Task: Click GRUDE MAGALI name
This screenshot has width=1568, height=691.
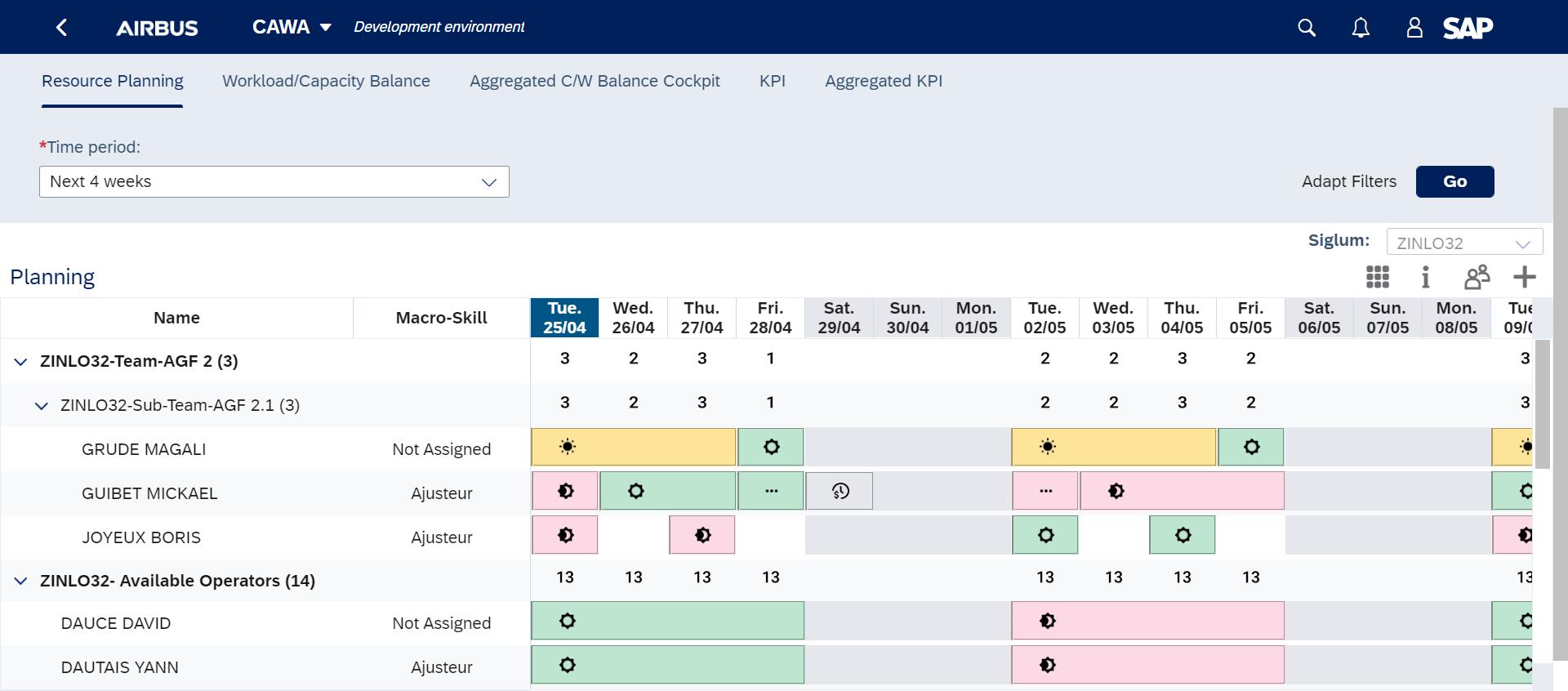Action: [144, 449]
